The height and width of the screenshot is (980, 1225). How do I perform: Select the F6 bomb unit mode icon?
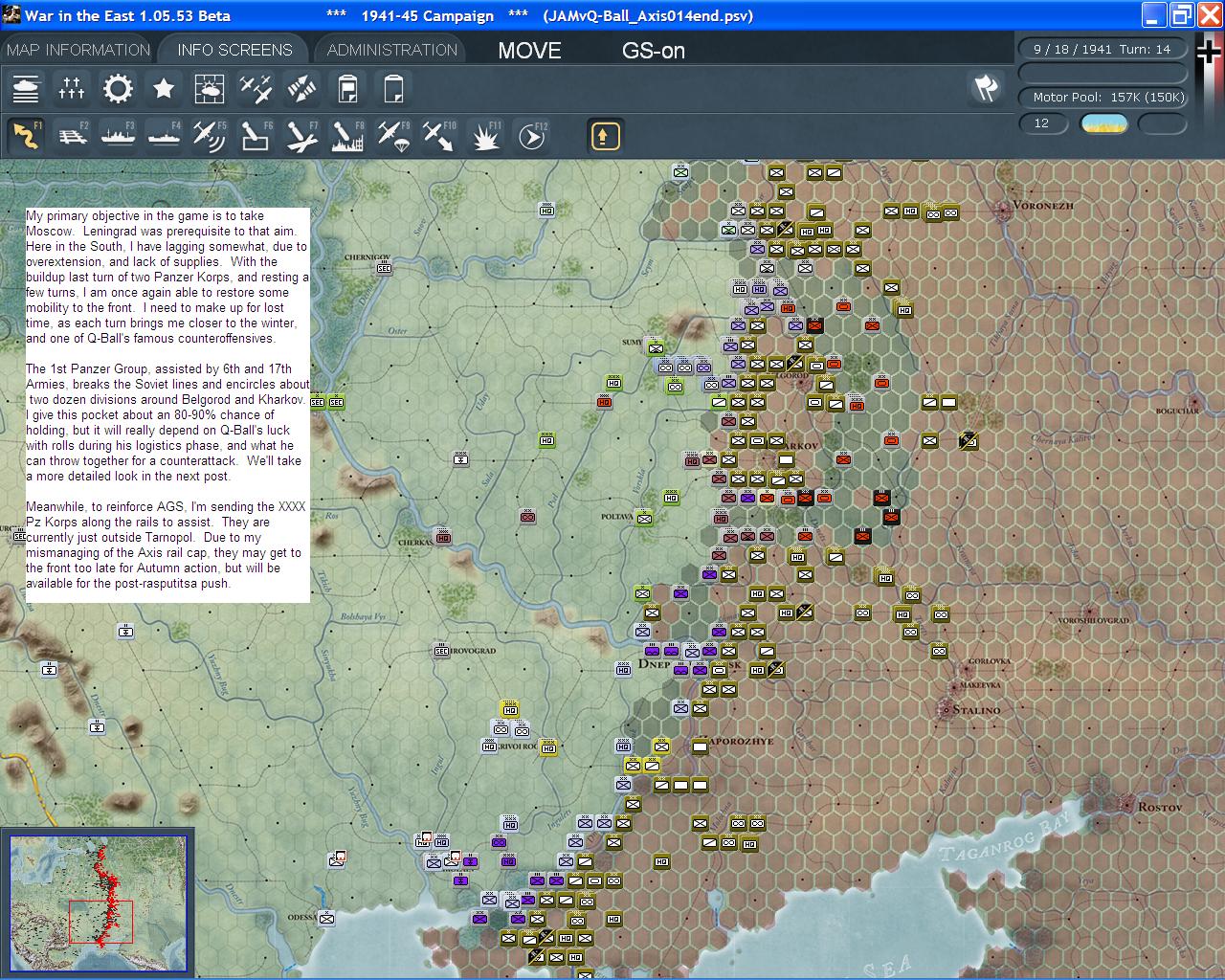[x=256, y=136]
